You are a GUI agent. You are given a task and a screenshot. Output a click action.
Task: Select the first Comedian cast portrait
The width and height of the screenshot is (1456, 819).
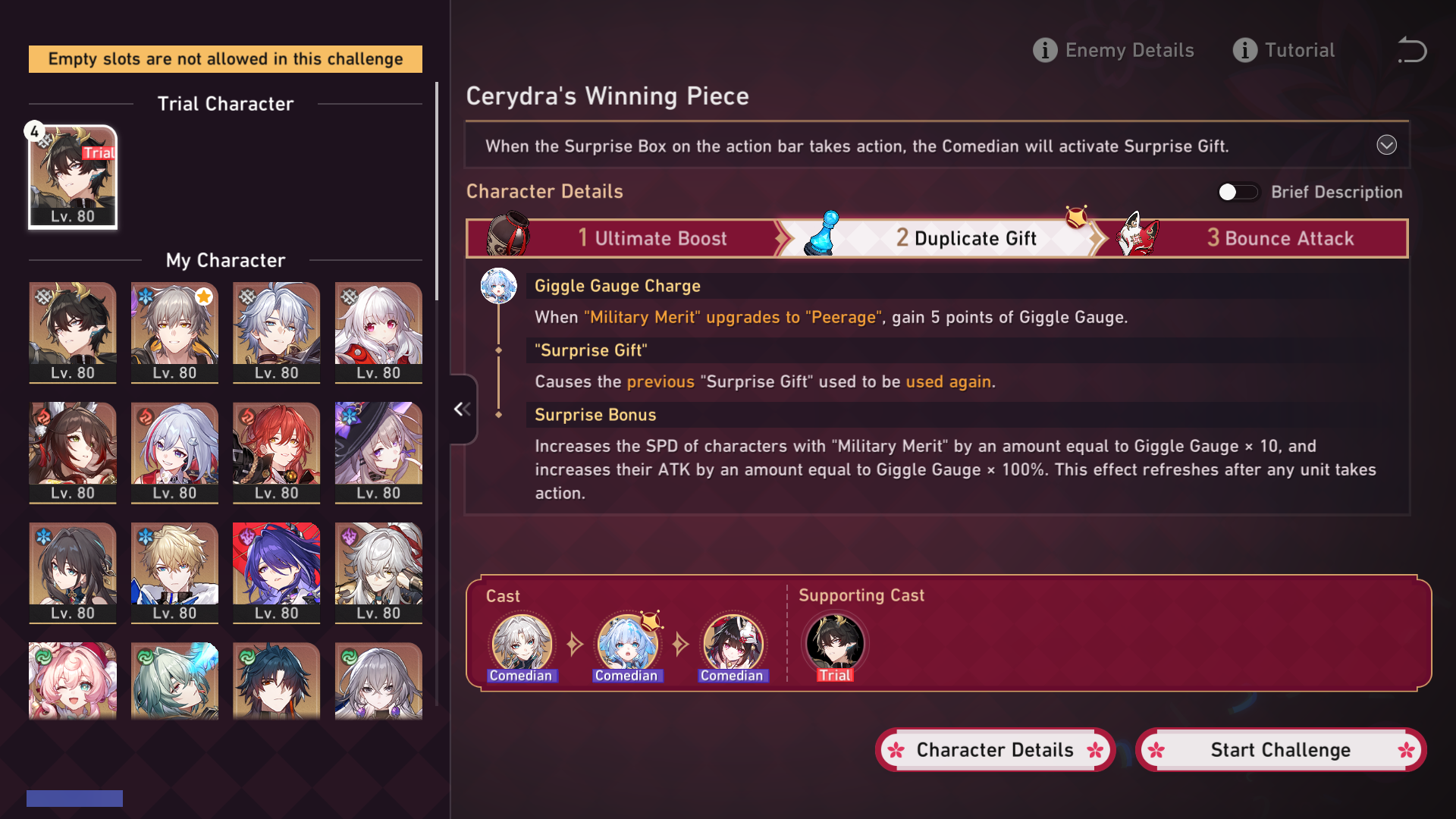(522, 645)
